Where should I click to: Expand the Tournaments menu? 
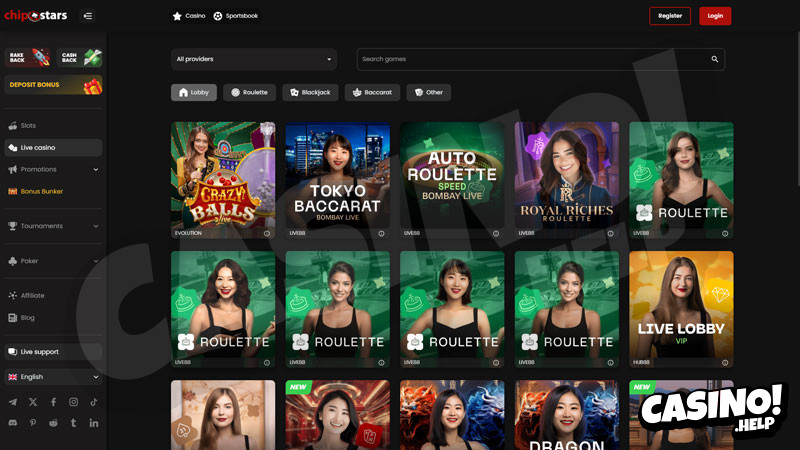(53, 226)
